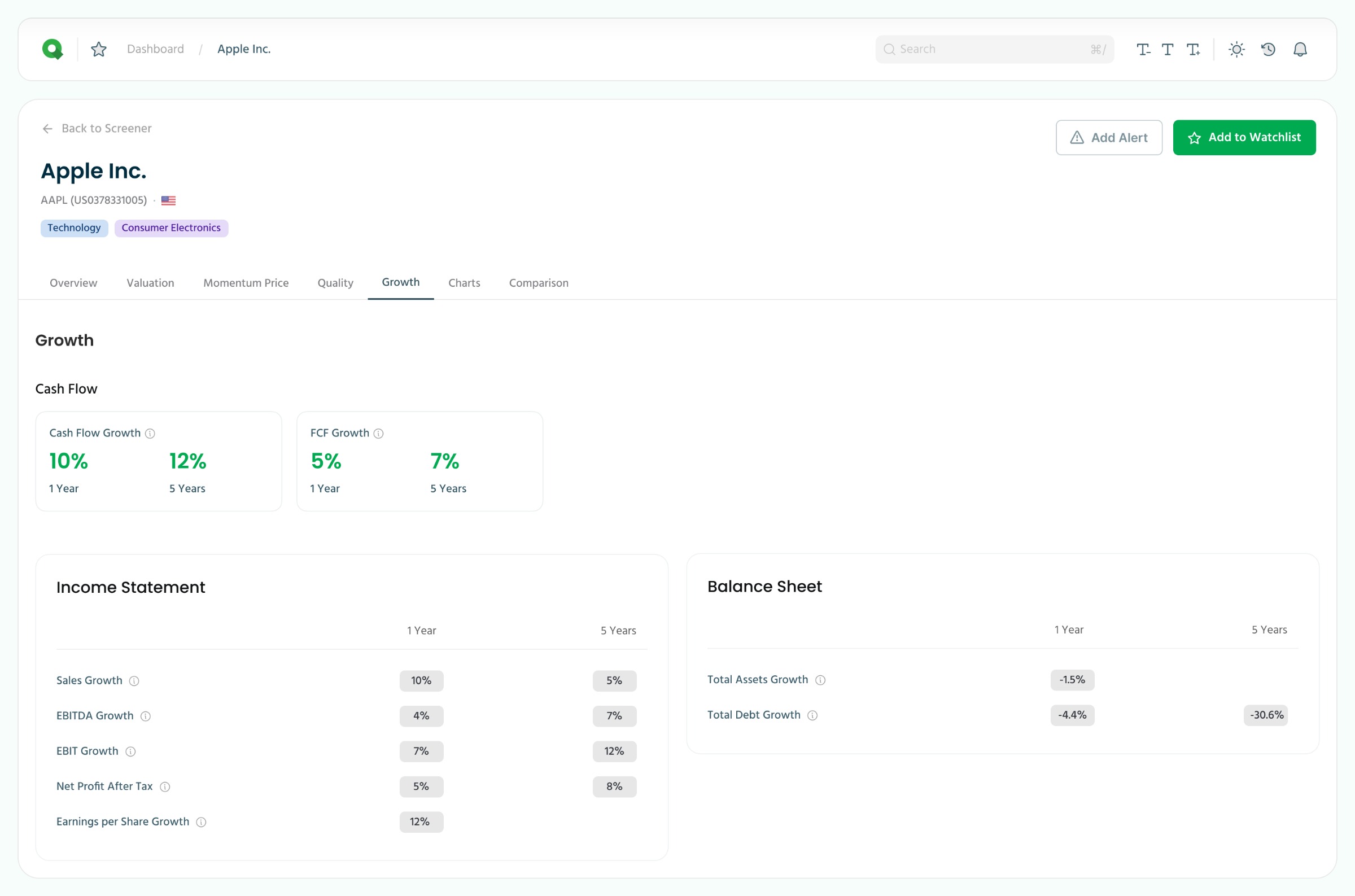Open the Momentum Price tab
The height and width of the screenshot is (896, 1355).
246,283
